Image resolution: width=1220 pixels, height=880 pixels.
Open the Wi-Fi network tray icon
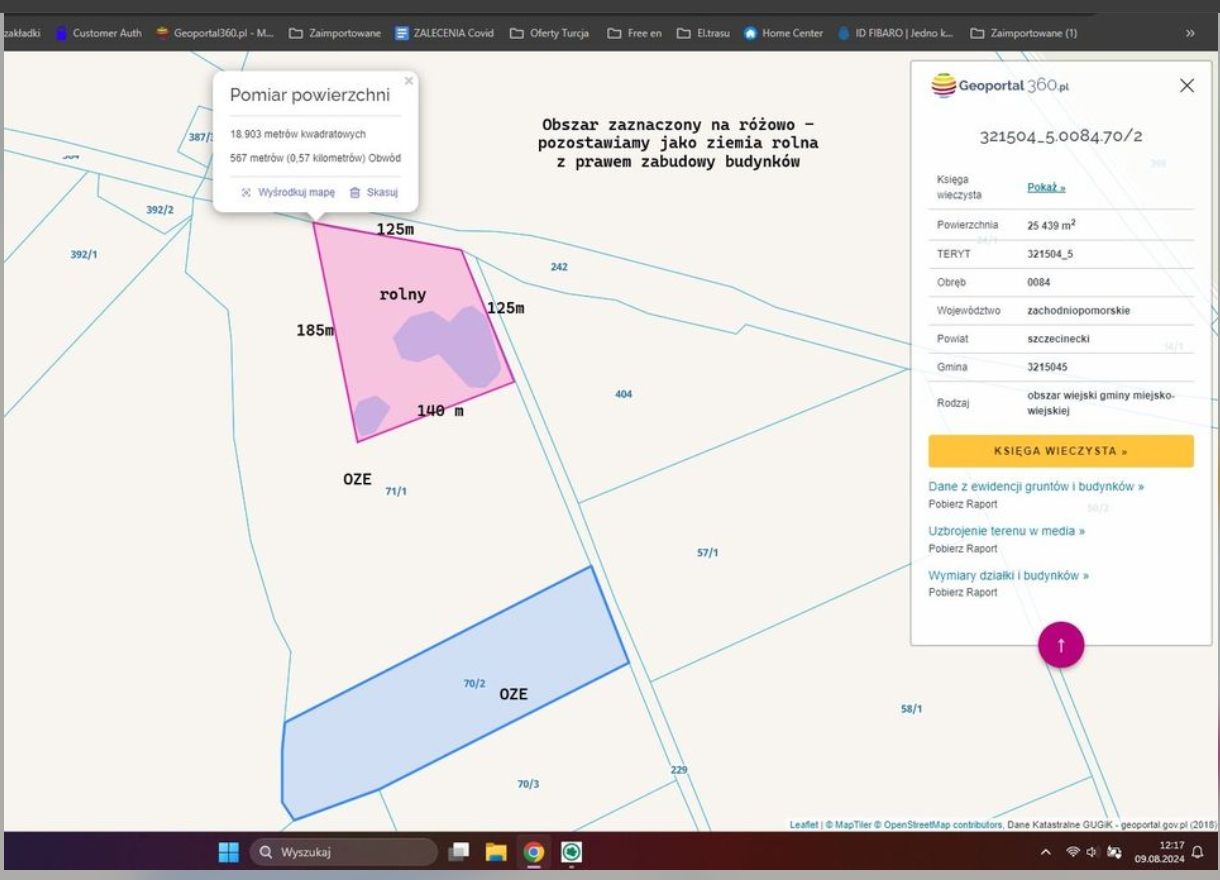[x=1073, y=853]
